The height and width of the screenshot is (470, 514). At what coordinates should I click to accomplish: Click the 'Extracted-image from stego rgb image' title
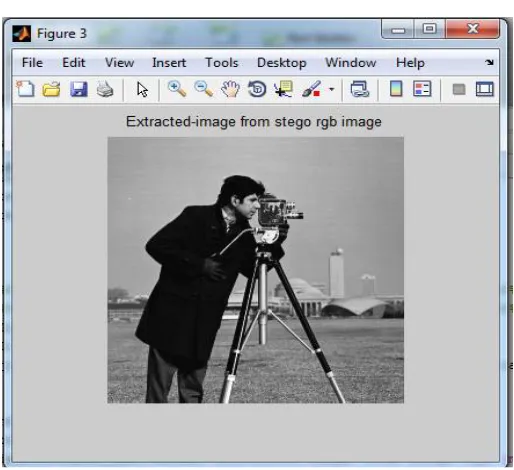[x=254, y=122]
